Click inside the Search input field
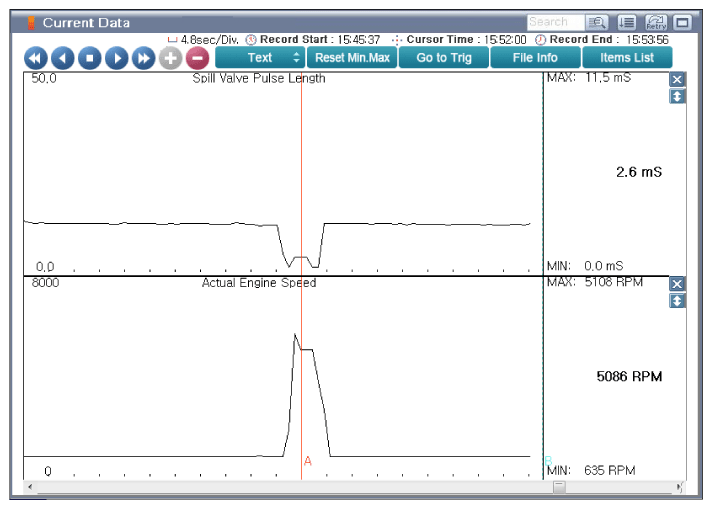This screenshot has height=509, width=712. (553, 22)
